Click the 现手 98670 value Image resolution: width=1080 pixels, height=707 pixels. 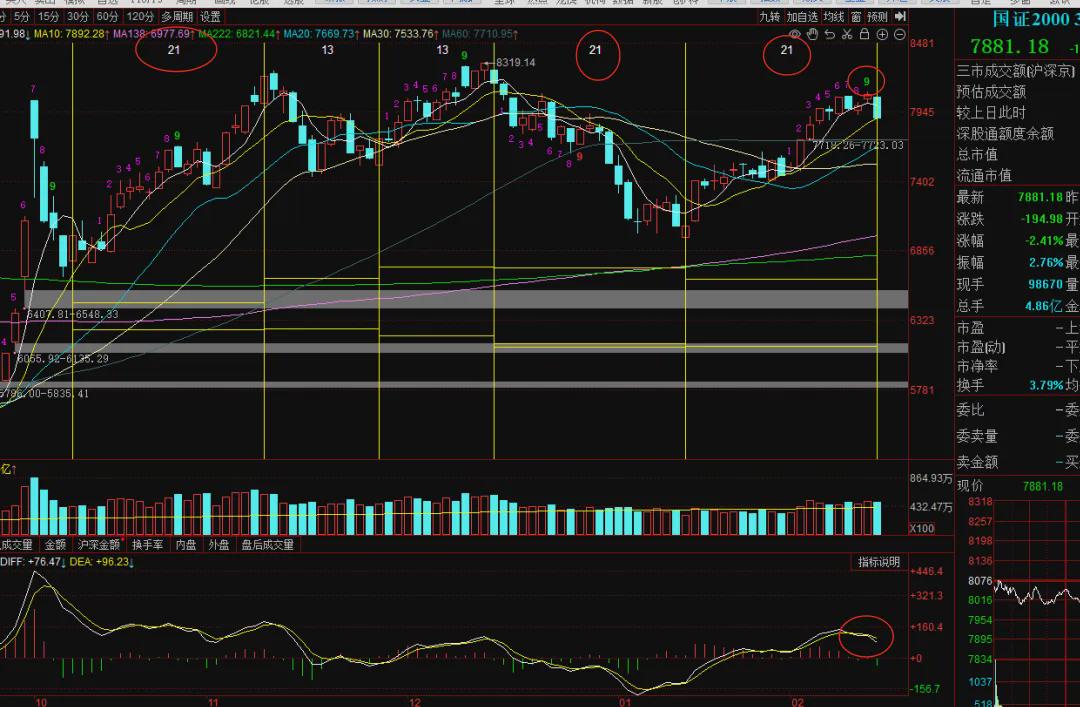click(1046, 284)
